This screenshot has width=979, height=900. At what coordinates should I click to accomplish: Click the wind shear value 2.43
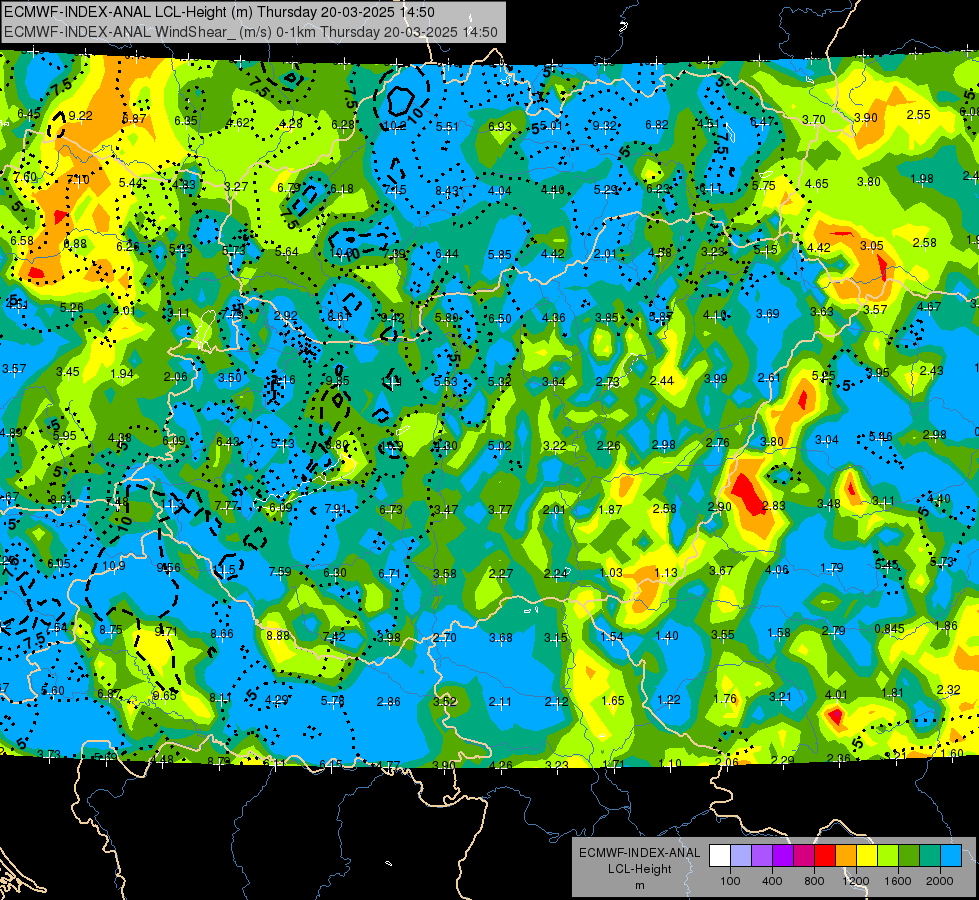[932, 371]
